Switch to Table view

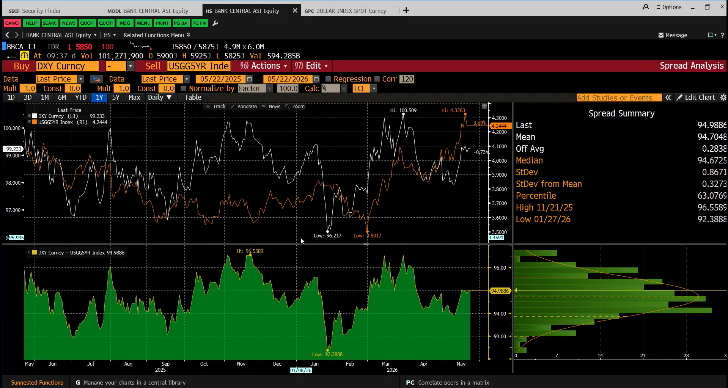pos(193,97)
